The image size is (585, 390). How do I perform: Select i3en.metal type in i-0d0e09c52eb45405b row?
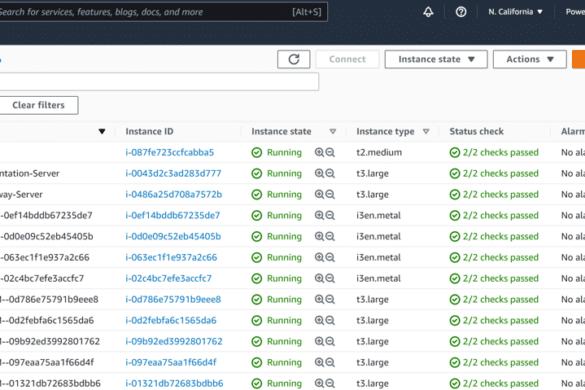pyautogui.click(x=378, y=236)
